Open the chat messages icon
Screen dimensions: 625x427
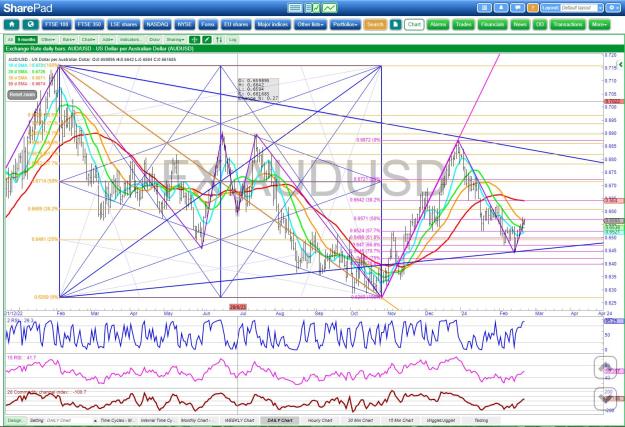(x=517, y=8)
